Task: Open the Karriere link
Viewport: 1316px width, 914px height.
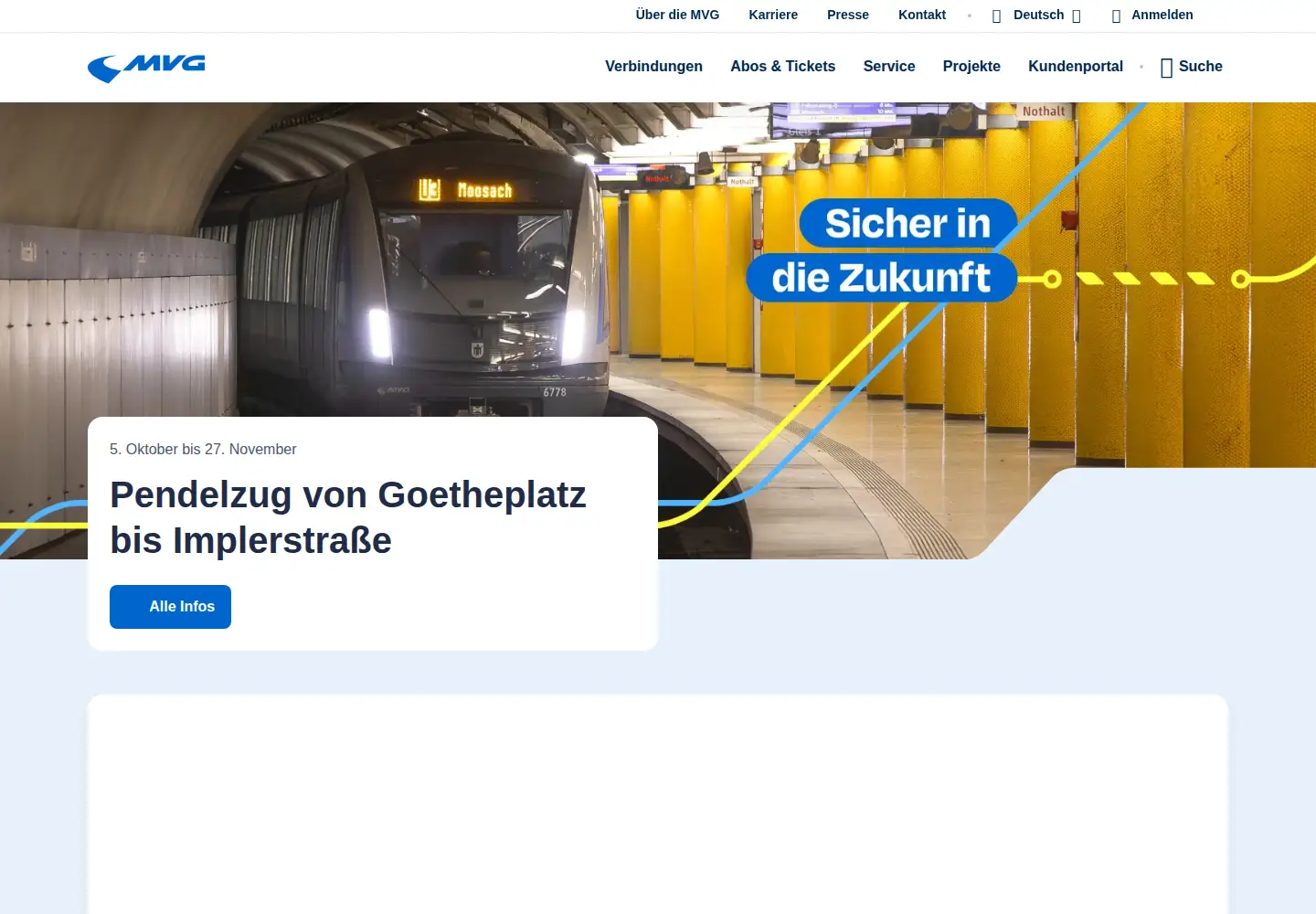Action: pos(773,15)
